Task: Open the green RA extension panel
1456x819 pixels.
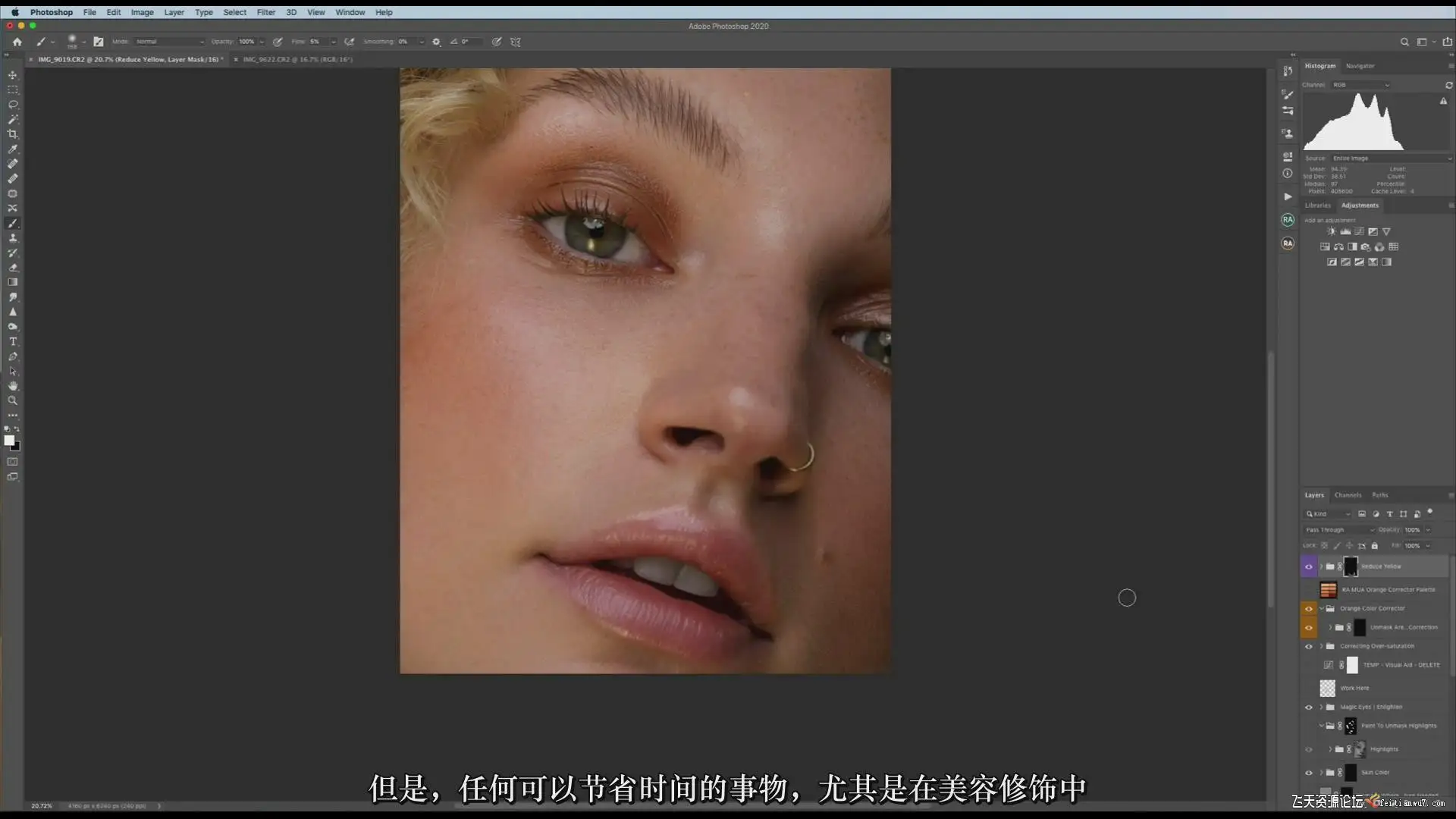Action: [x=1288, y=220]
